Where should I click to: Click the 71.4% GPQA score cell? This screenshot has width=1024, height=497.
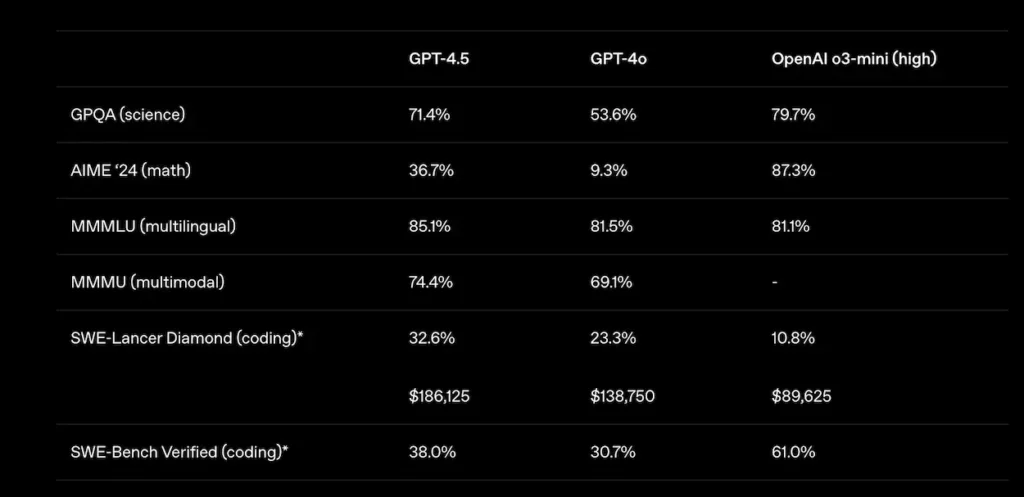click(x=431, y=115)
